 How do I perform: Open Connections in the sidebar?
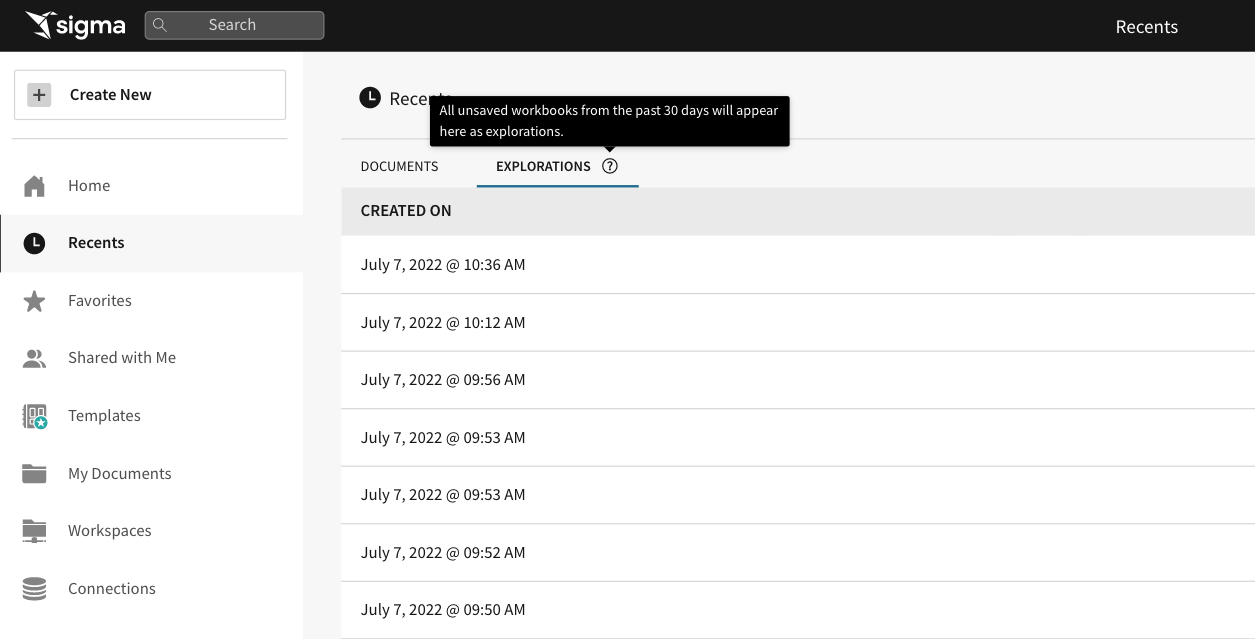coord(151,589)
